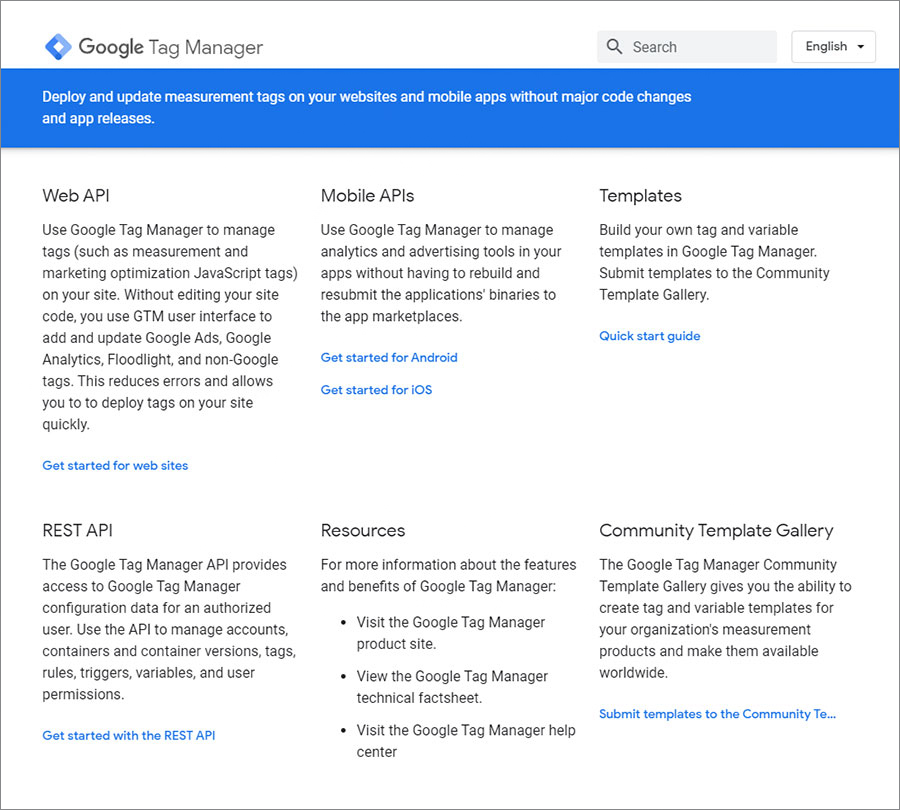Open the English language dropdown
This screenshot has width=900, height=810.
[x=833, y=46]
